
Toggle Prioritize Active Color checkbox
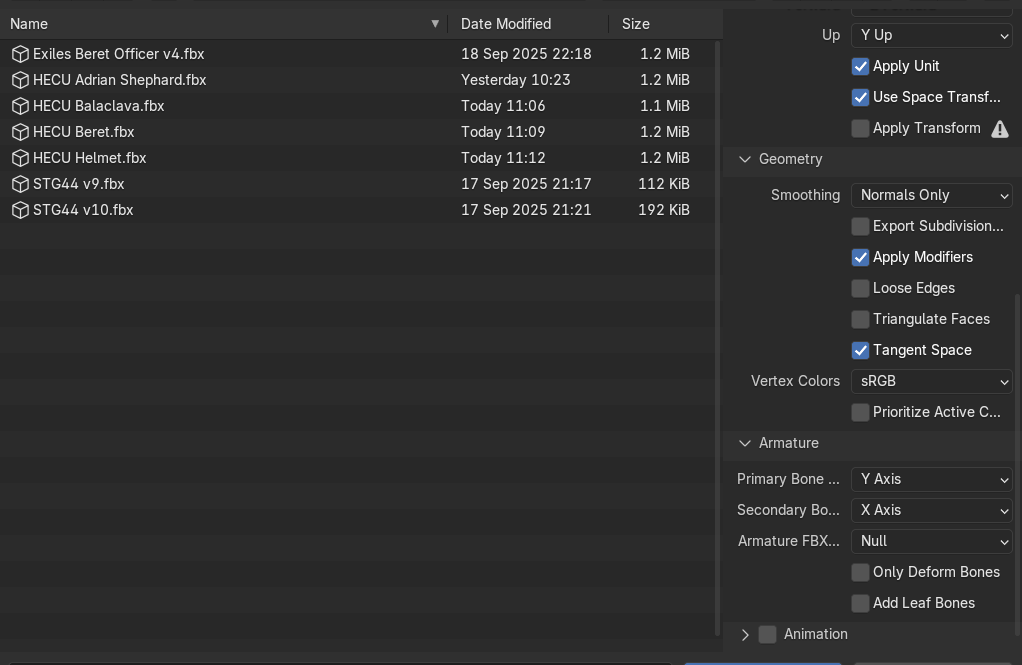click(x=860, y=412)
